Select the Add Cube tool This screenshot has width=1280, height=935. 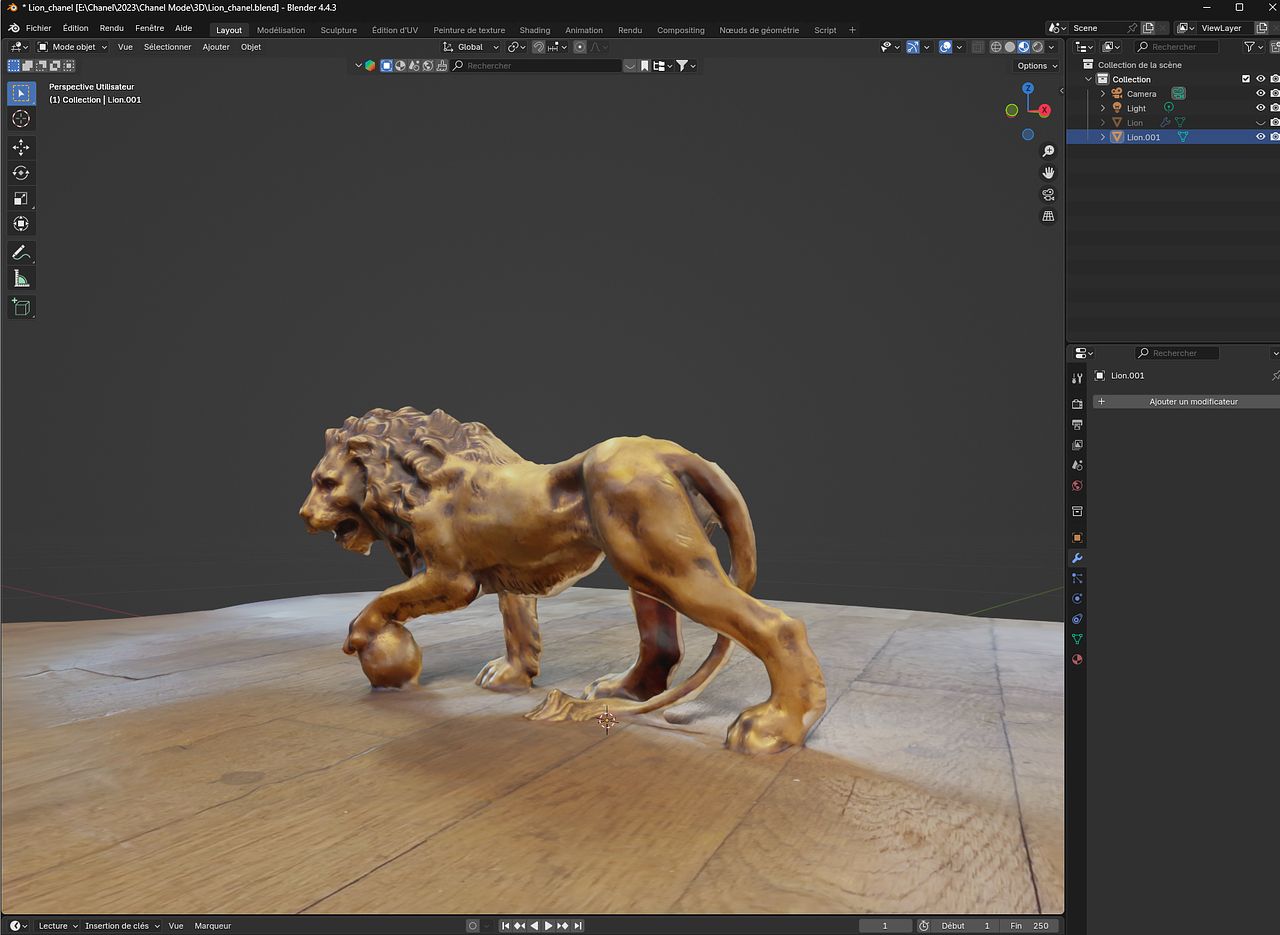pos(20,307)
